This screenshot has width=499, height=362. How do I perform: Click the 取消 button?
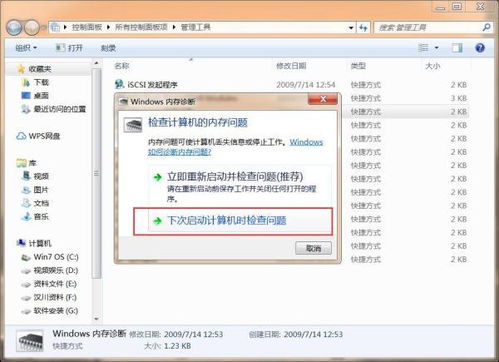click(x=313, y=248)
